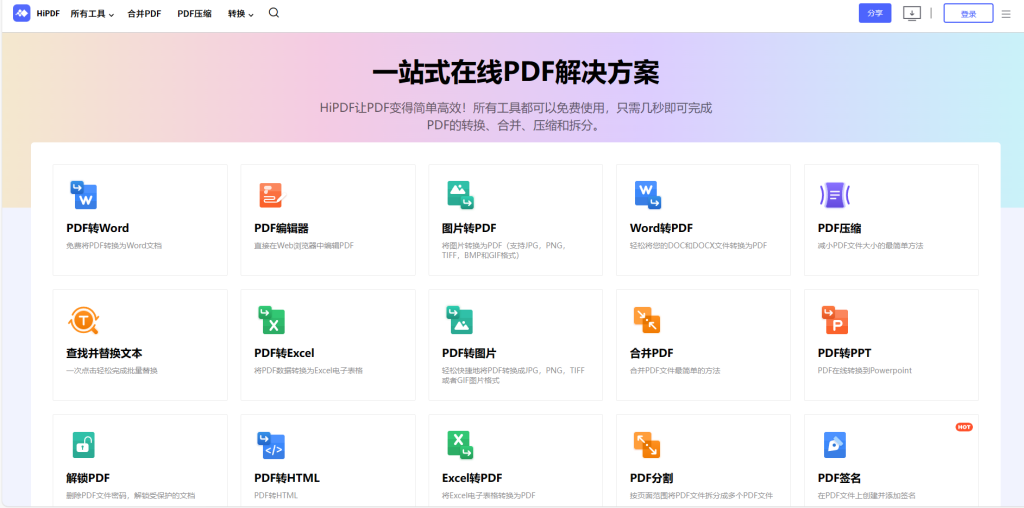Click the red HOT badge

tap(964, 427)
